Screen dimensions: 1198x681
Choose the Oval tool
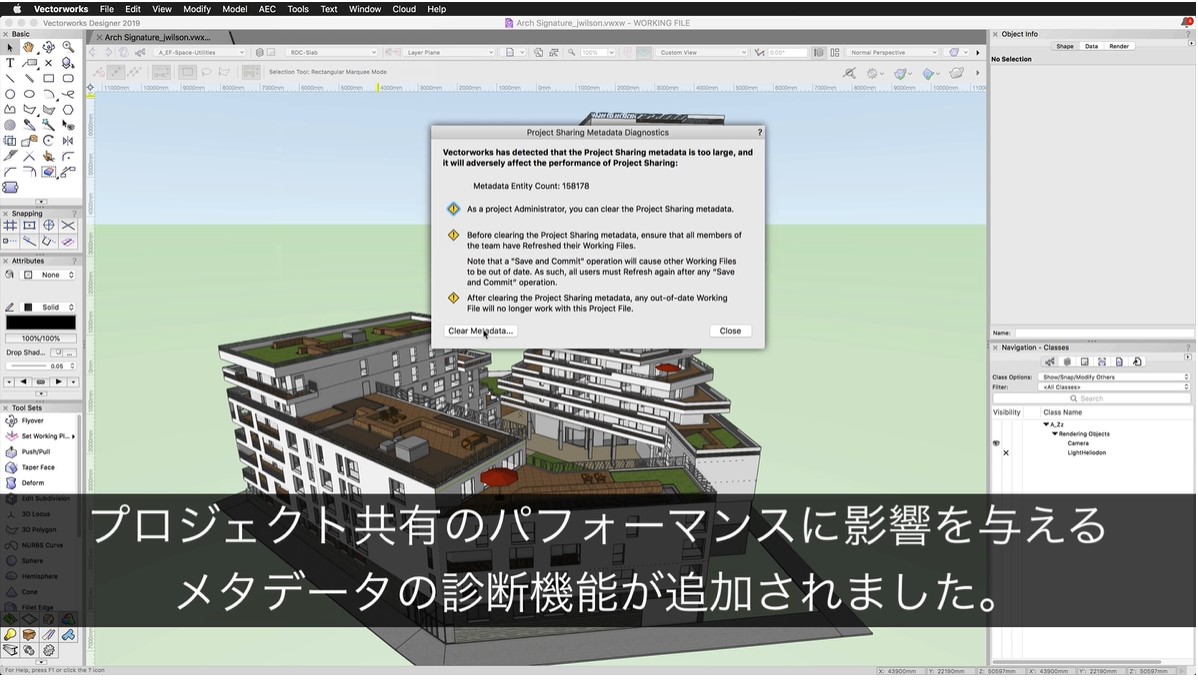click(x=29, y=94)
